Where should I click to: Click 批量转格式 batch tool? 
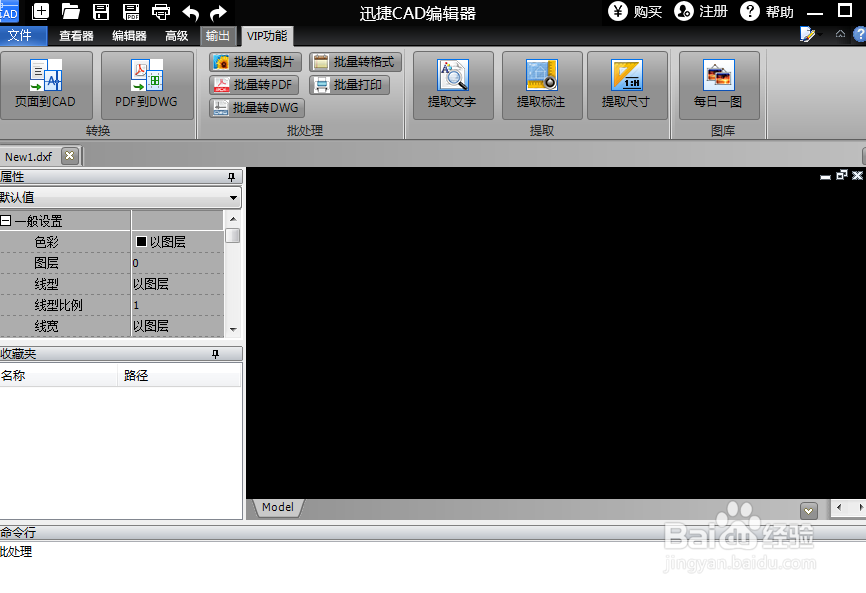tap(355, 62)
